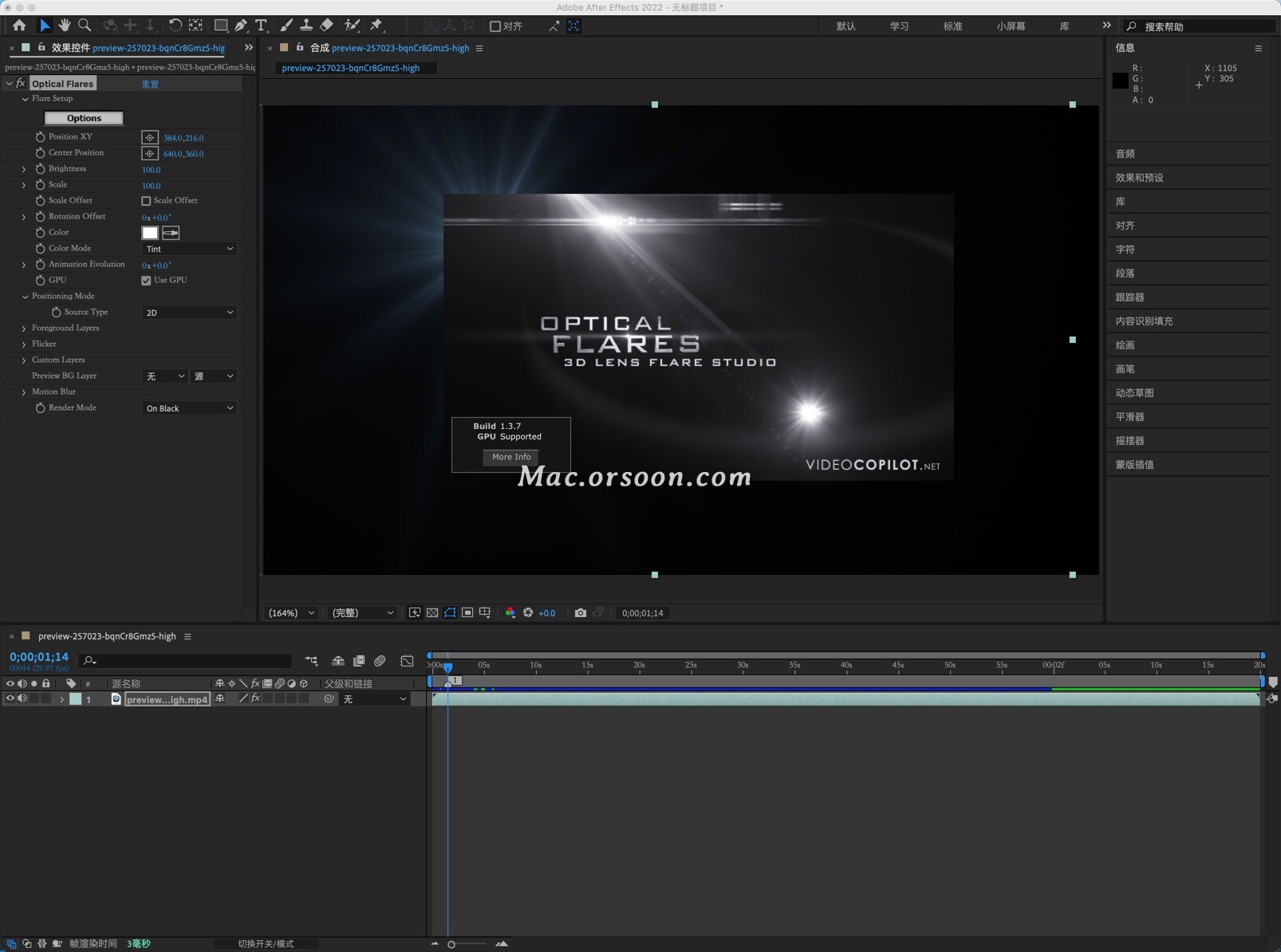Screen dimensions: 1281x952
Task: Select the Type tool
Action: coord(261,26)
